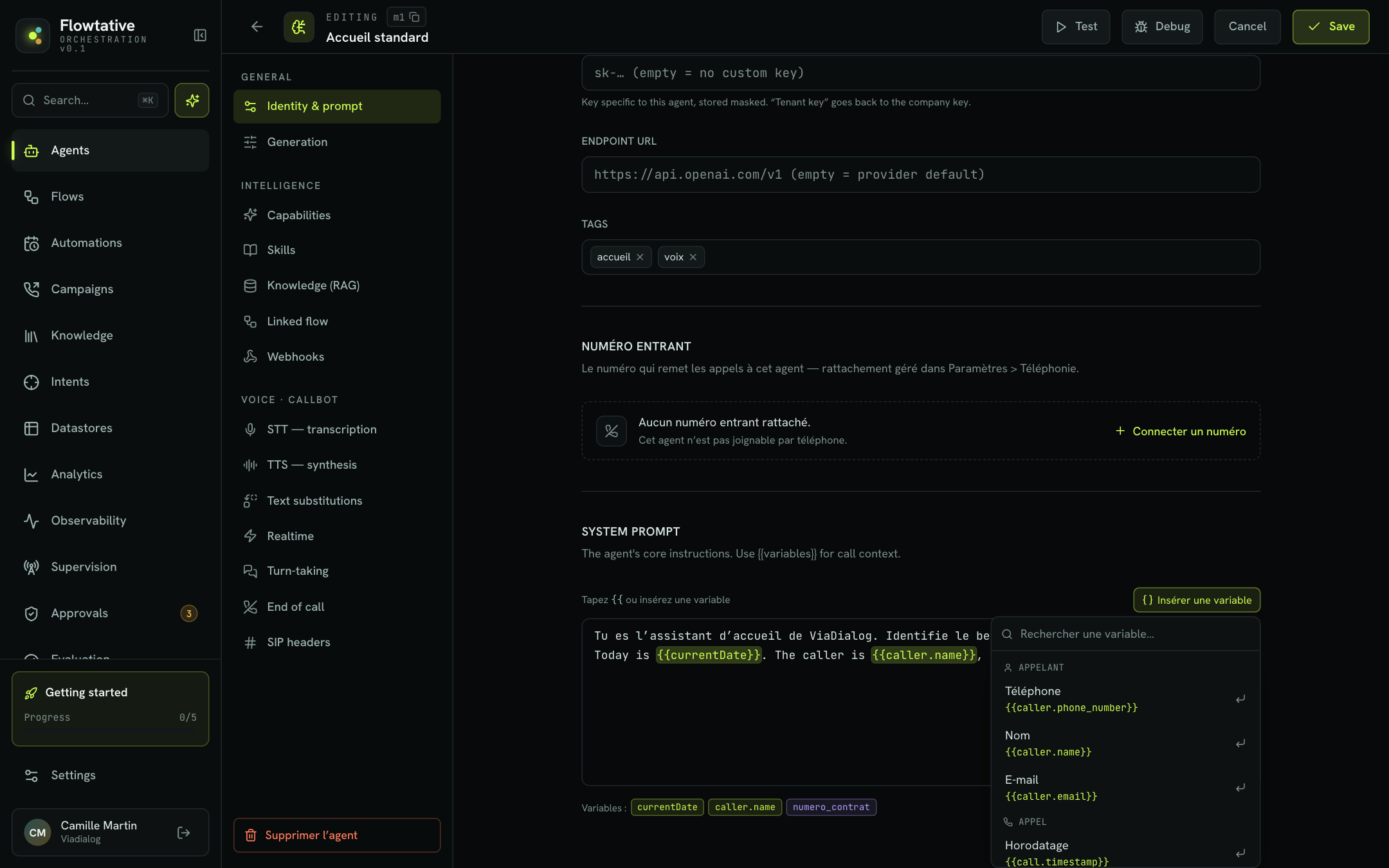Click the AI sparkle button beside search
Screen dimensions: 1389x868
click(x=192, y=100)
